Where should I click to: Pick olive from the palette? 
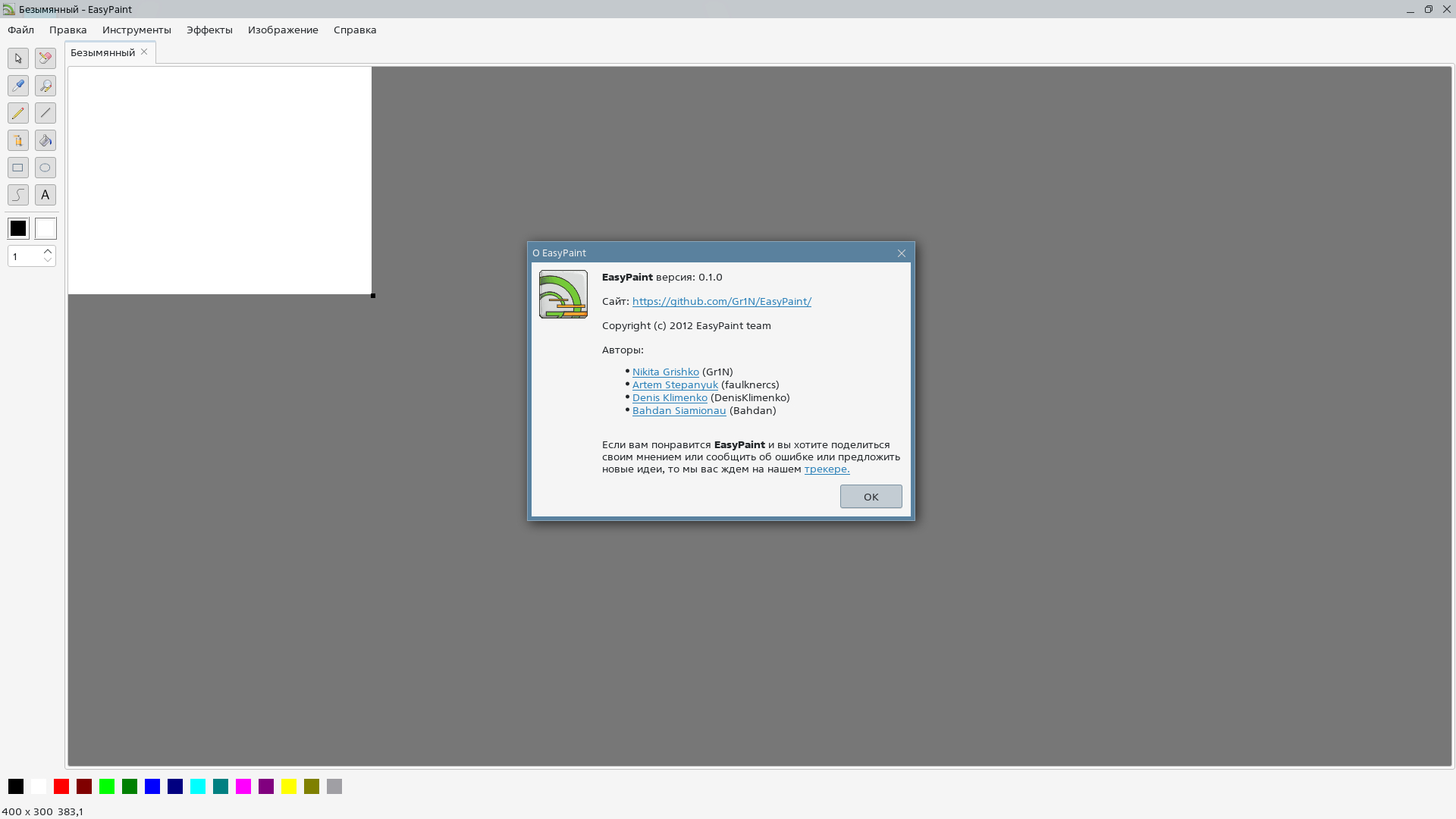click(312, 786)
